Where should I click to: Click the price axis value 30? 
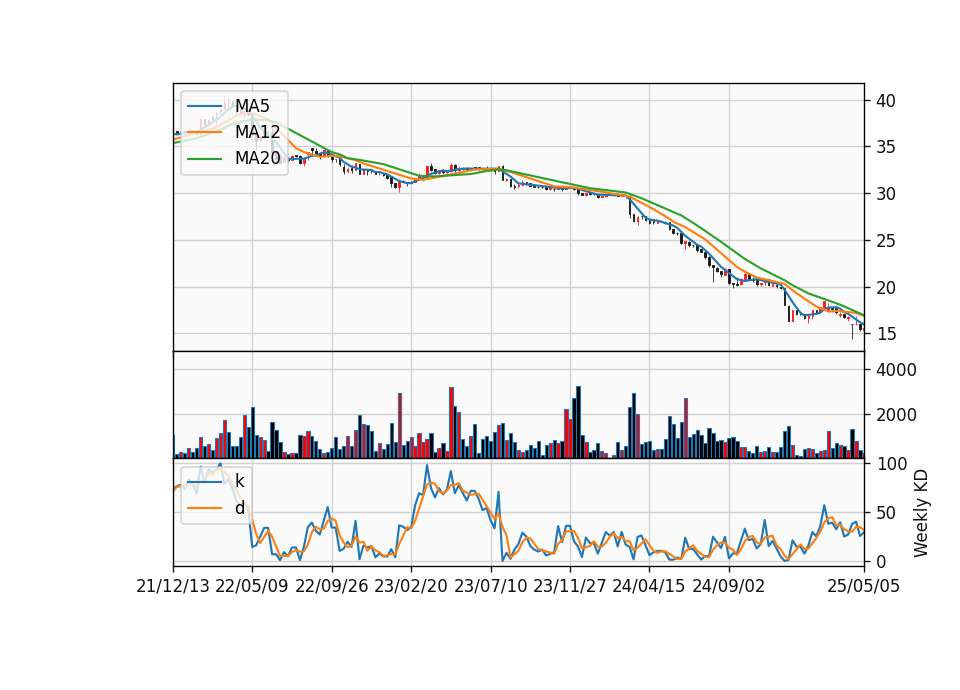coord(885,194)
